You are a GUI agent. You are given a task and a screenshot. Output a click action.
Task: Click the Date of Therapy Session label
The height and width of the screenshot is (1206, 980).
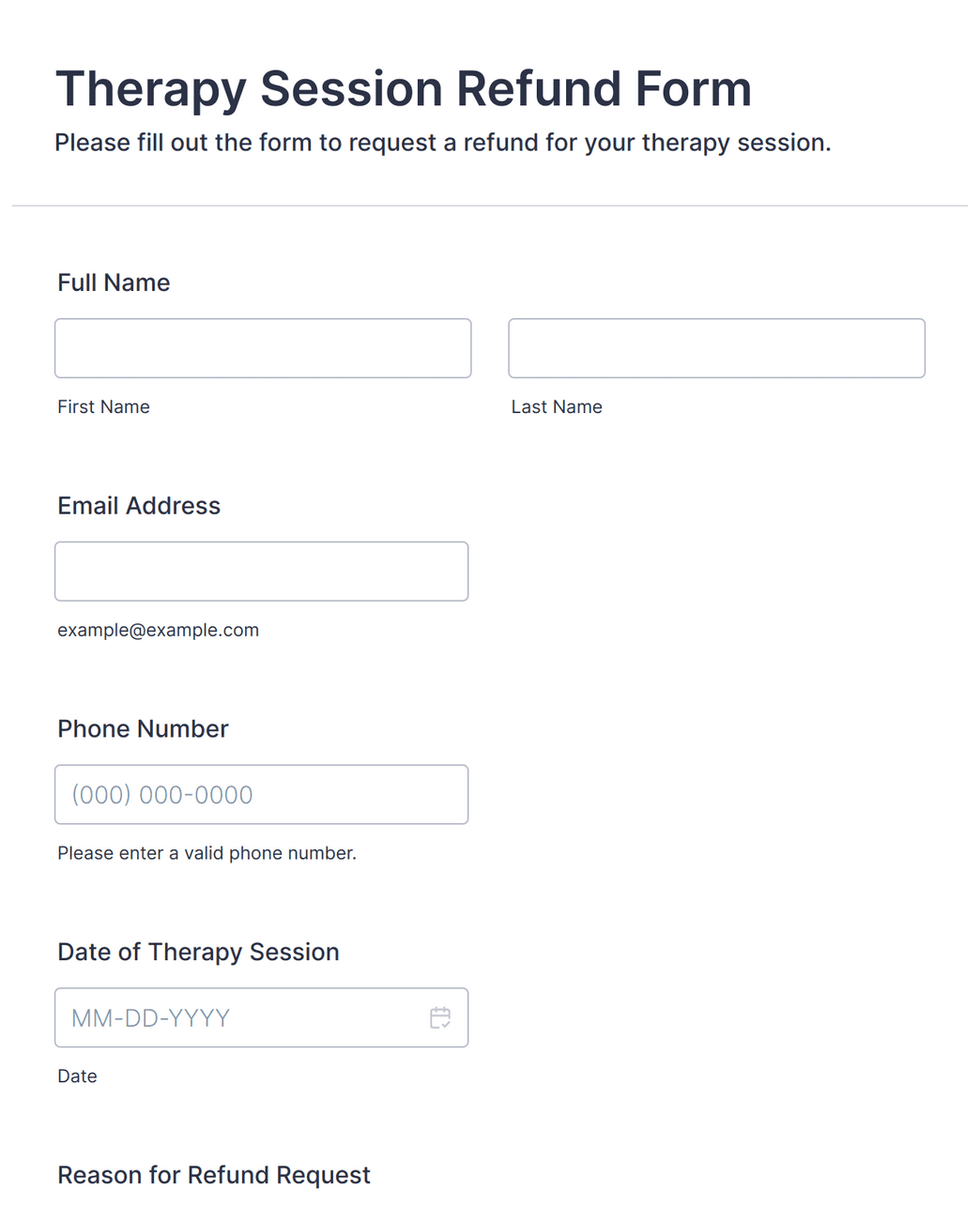pyautogui.click(x=198, y=952)
